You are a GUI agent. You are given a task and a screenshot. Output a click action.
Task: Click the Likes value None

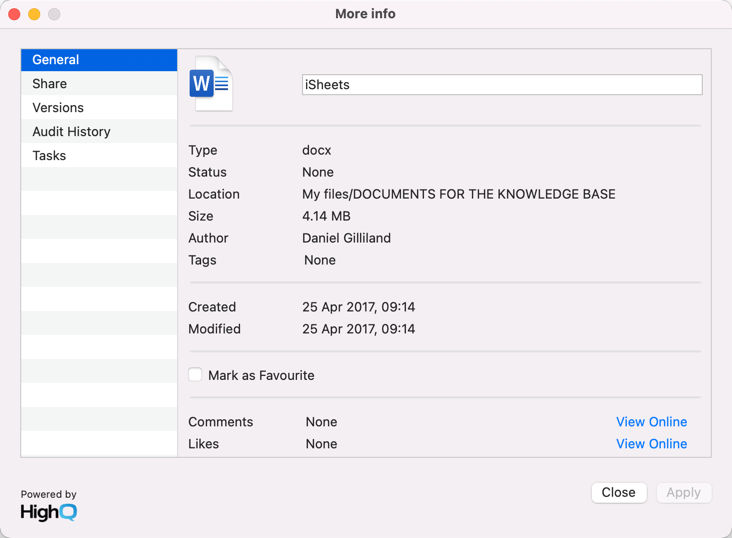(321, 444)
